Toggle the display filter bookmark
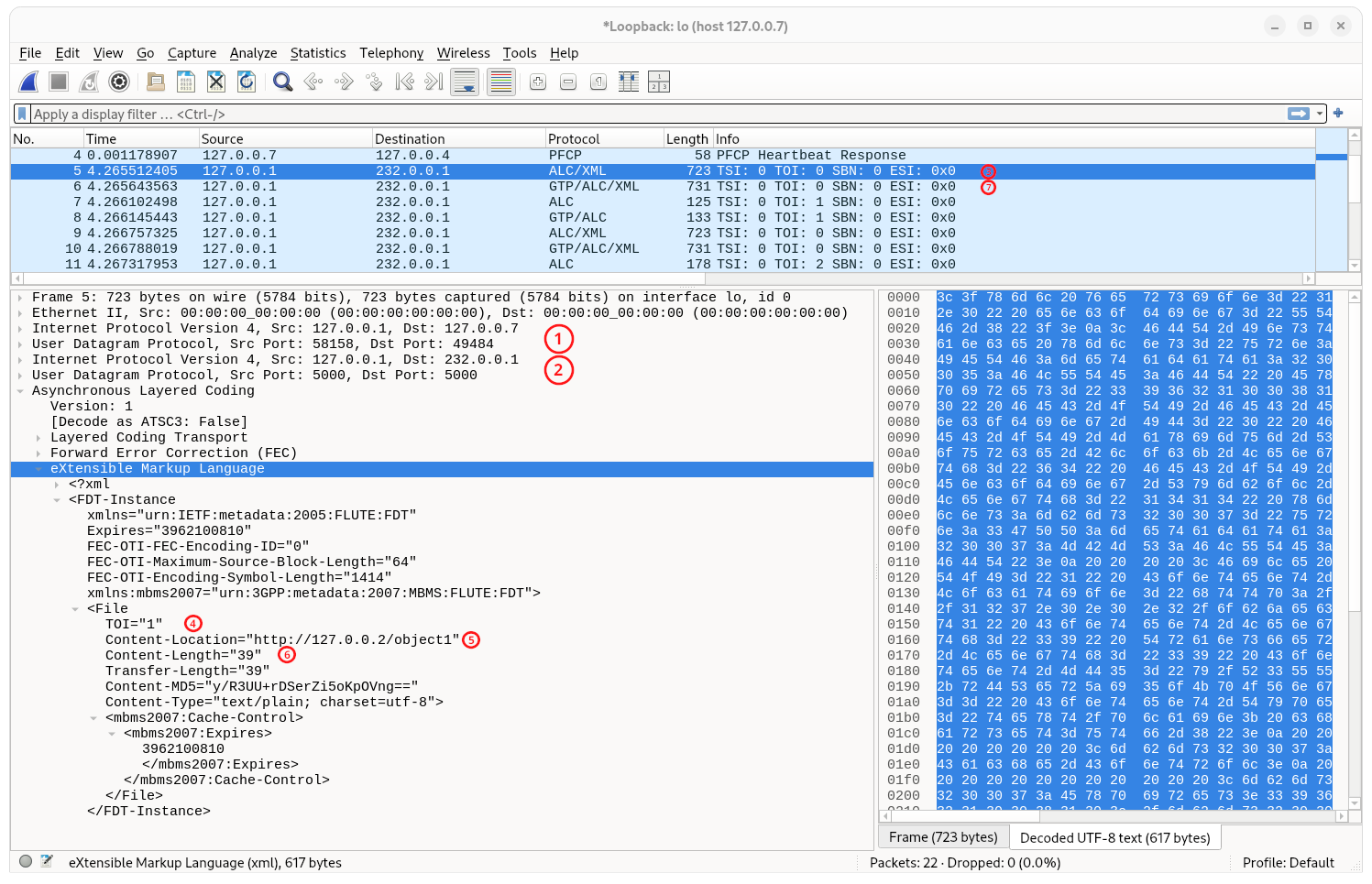The height and width of the screenshot is (884, 1372). coord(22,113)
